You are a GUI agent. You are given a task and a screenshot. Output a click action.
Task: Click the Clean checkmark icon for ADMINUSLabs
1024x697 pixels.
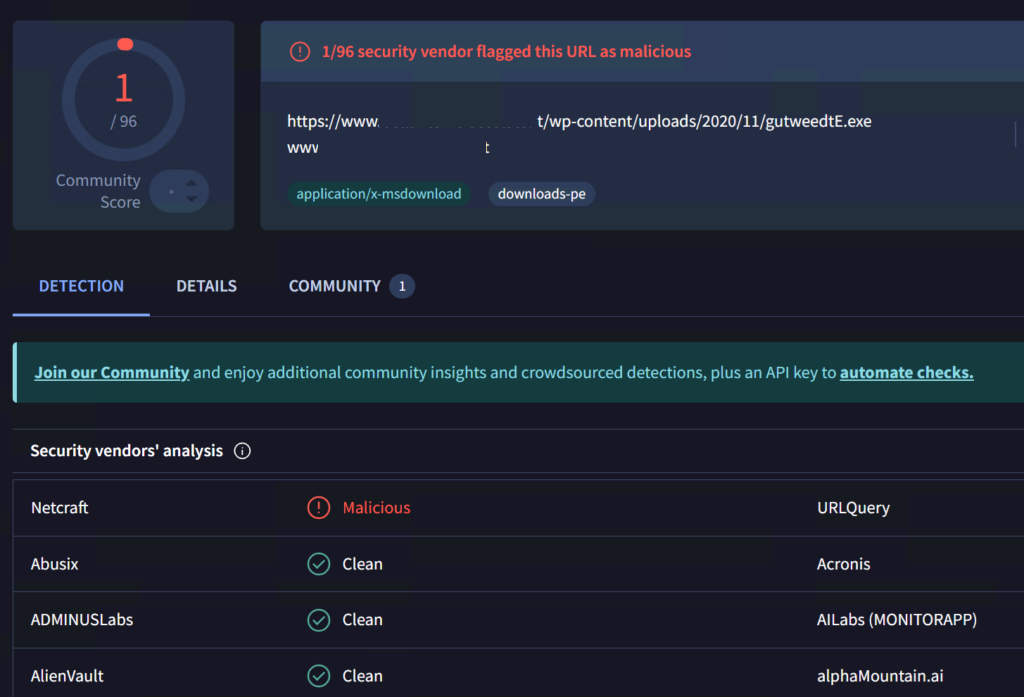coord(318,620)
